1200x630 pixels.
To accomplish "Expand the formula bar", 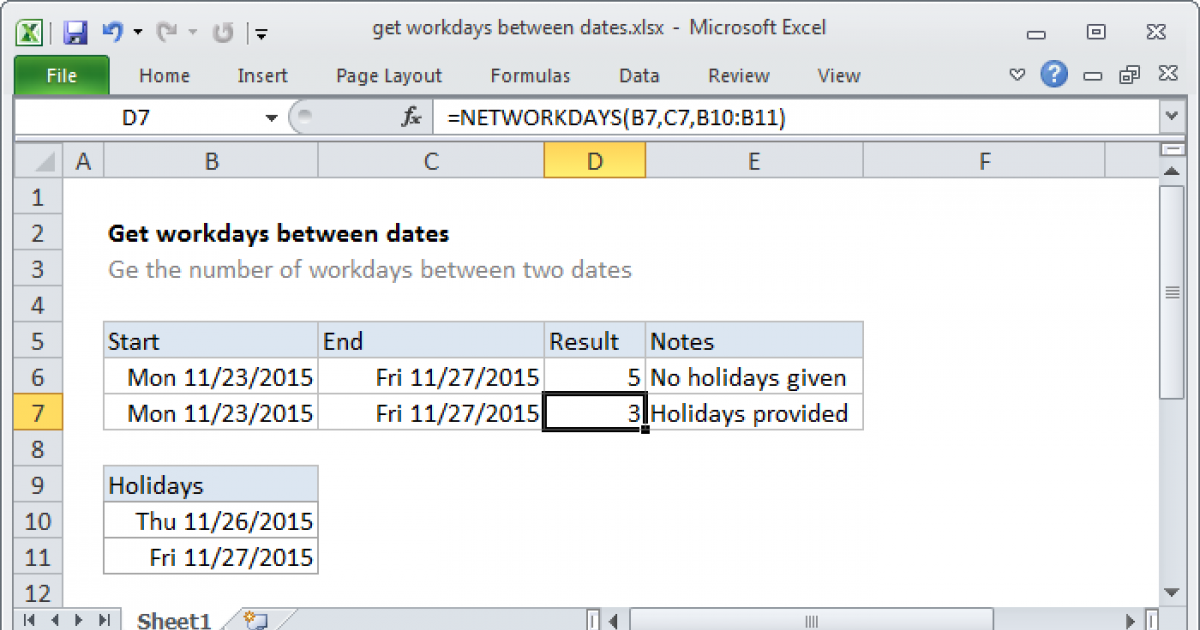I will click(x=1171, y=118).
